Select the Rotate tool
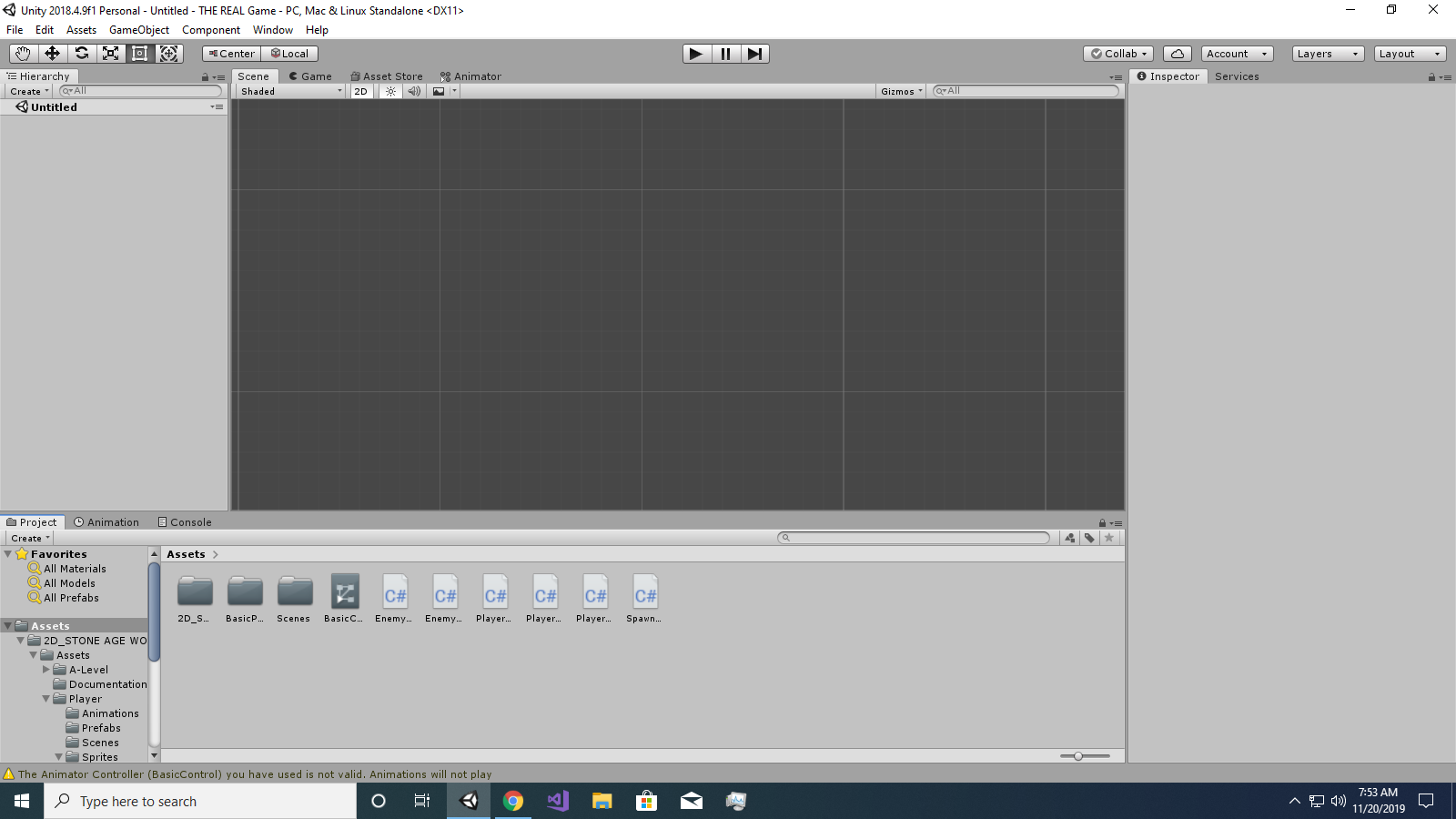 click(x=81, y=54)
